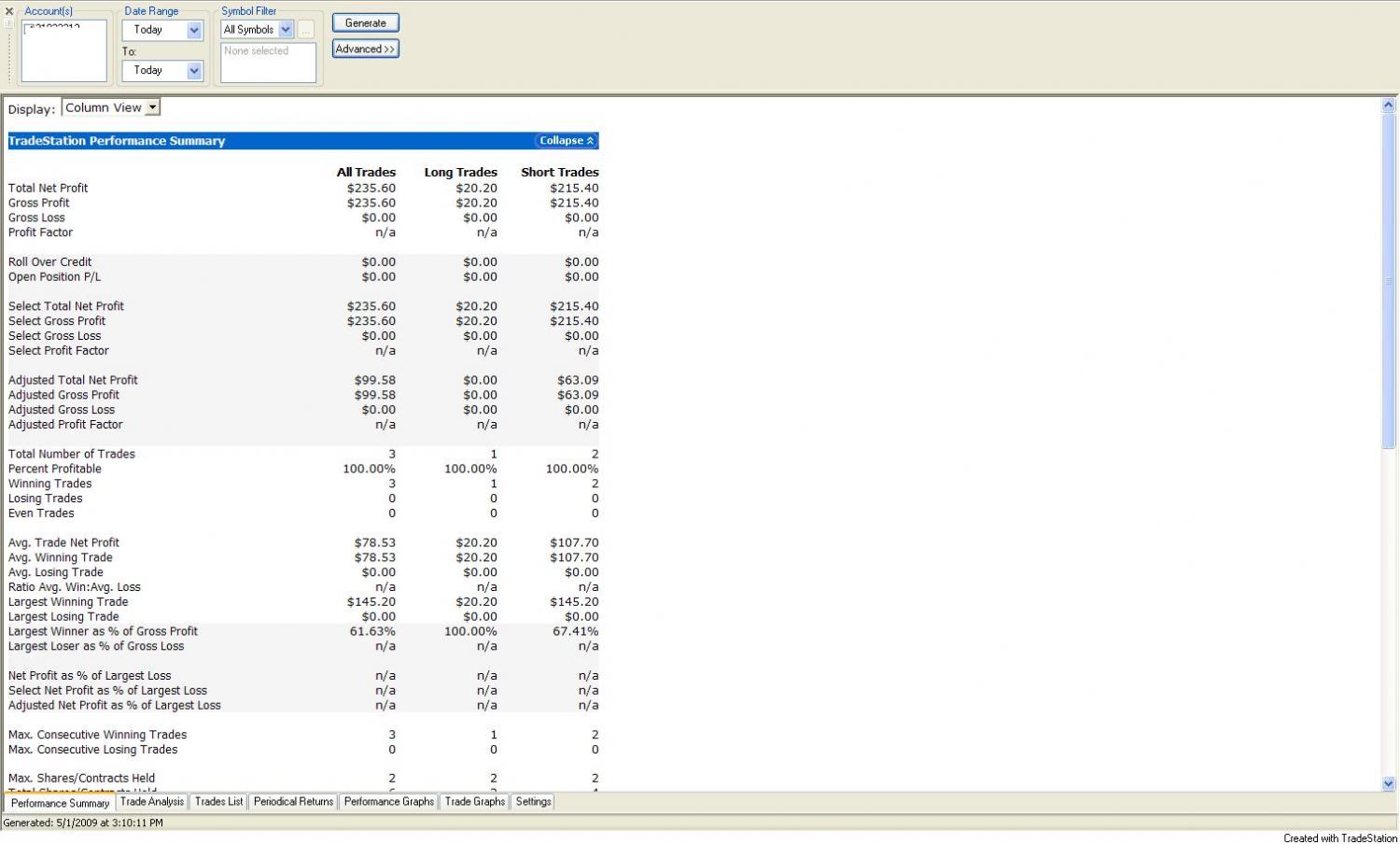Image resolution: width=1400 pixels, height=844 pixels.
Task: Click the 'Generated: 5/1/2009 at 3:10:11 PM' status text
Action: coord(83,823)
